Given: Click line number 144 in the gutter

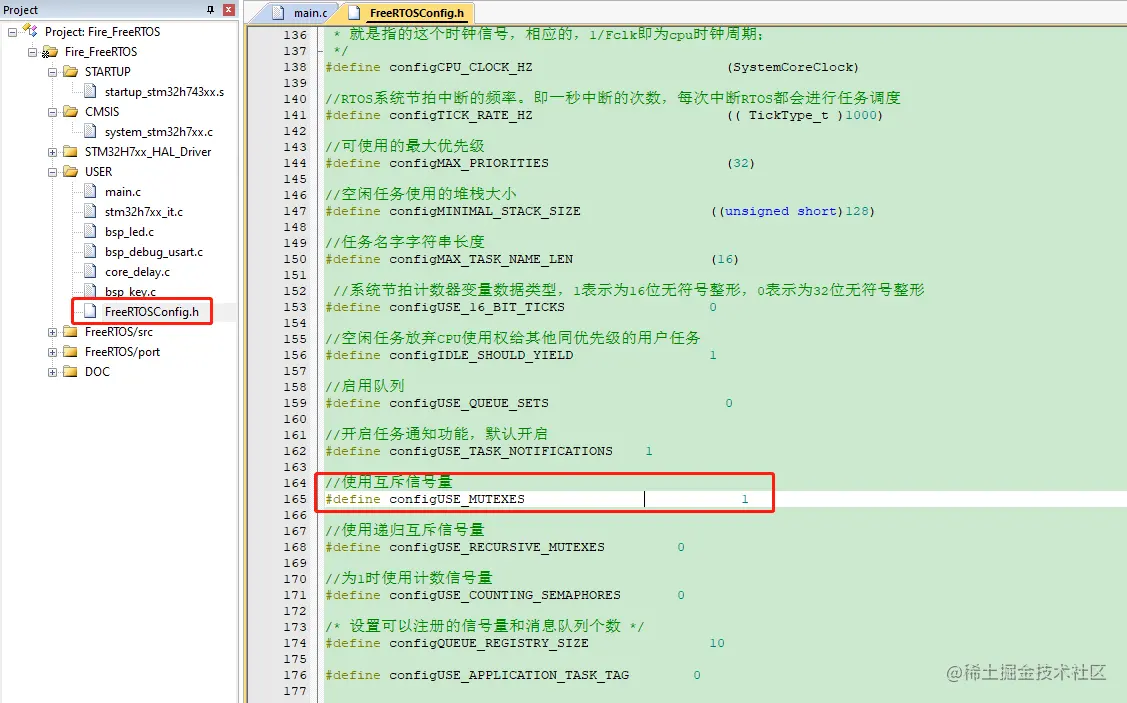Looking at the screenshot, I should pyautogui.click(x=295, y=163).
